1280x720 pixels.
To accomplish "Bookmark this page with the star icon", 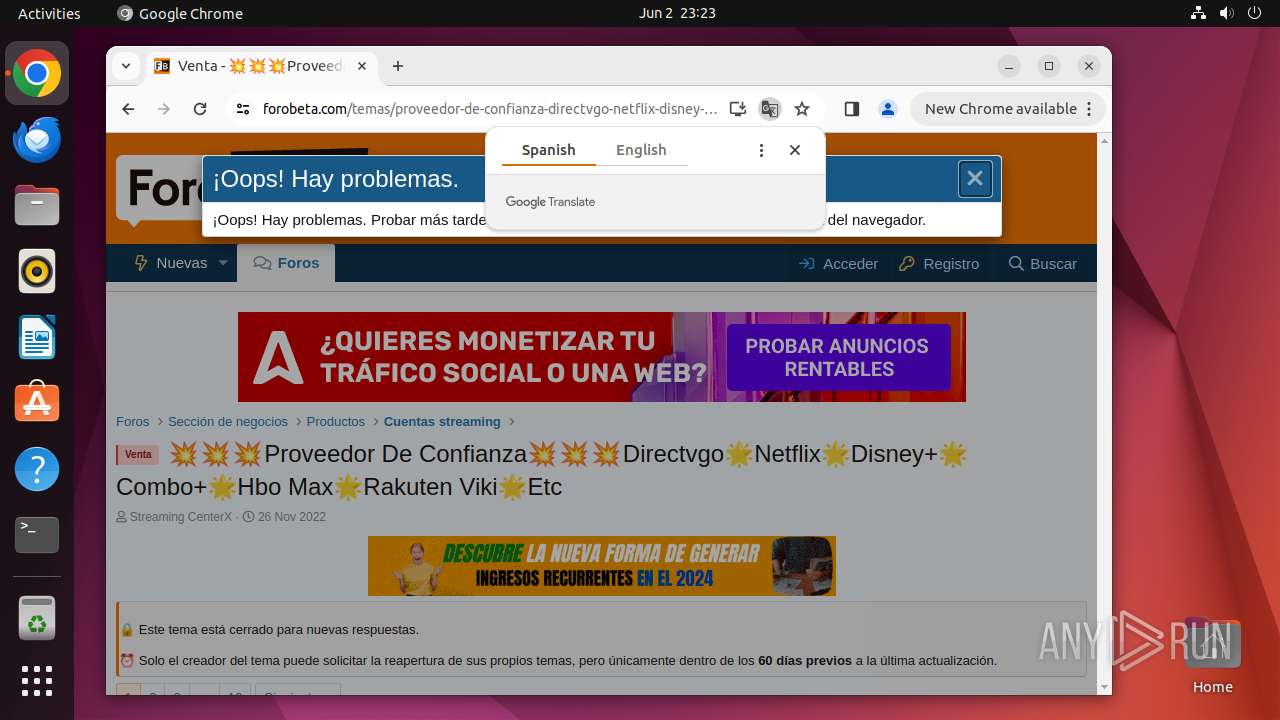I will 802,109.
